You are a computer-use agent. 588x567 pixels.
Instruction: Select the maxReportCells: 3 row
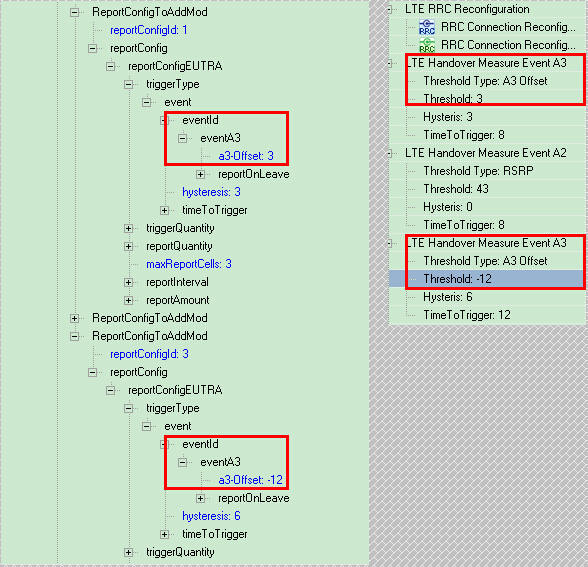(x=189, y=264)
